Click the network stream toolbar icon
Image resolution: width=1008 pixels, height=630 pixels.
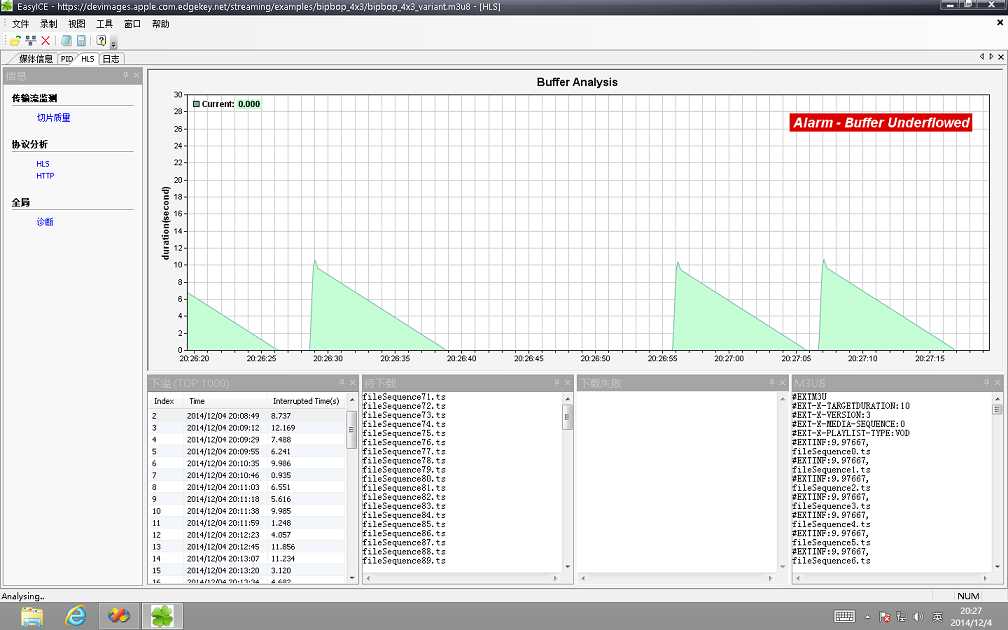pos(31,40)
